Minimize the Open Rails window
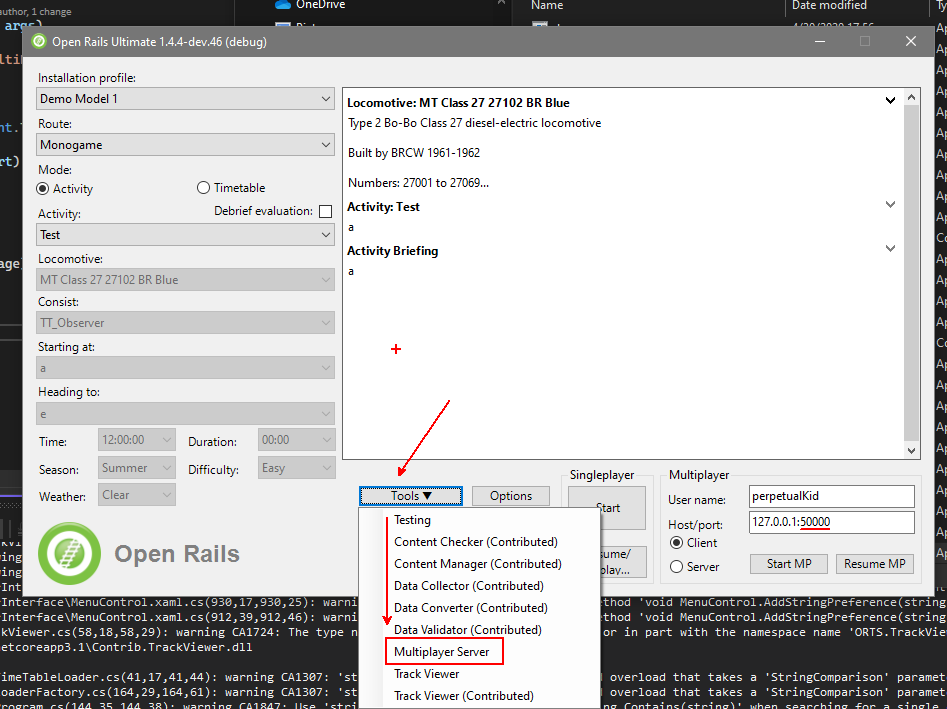The image size is (947, 709). tap(820, 42)
